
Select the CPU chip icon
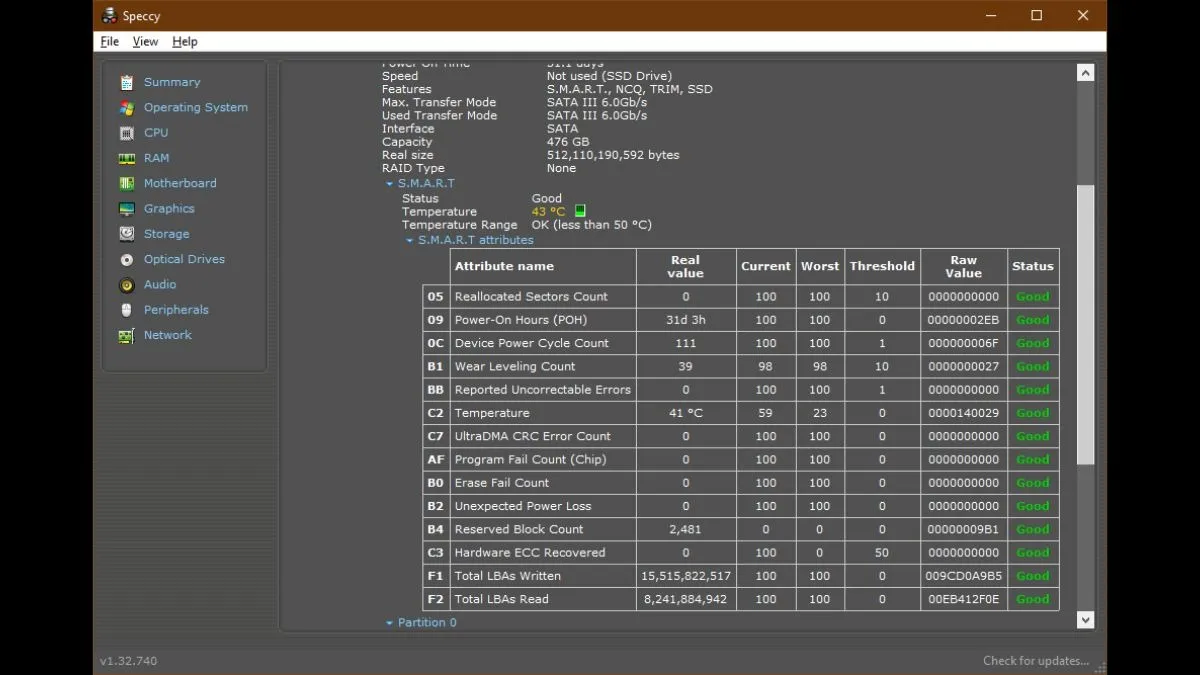pos(127,133)
